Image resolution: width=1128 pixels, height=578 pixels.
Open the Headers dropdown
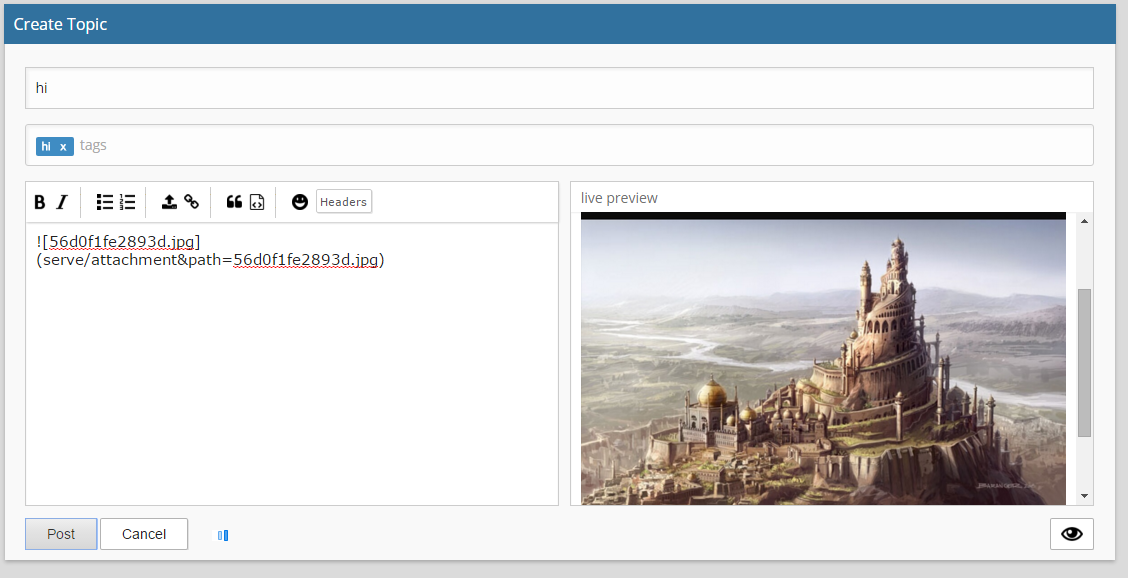(x=344, y=202)
